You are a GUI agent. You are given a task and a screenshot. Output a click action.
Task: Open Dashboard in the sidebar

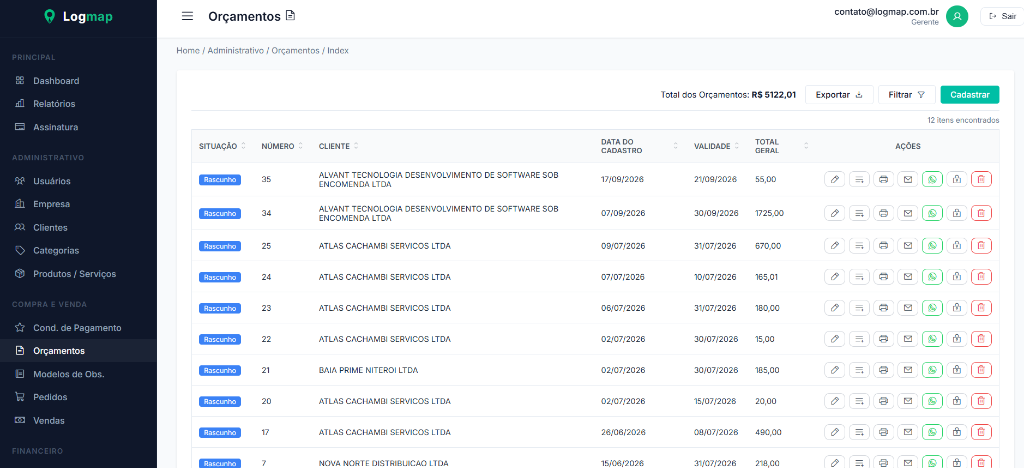point(78,81)
